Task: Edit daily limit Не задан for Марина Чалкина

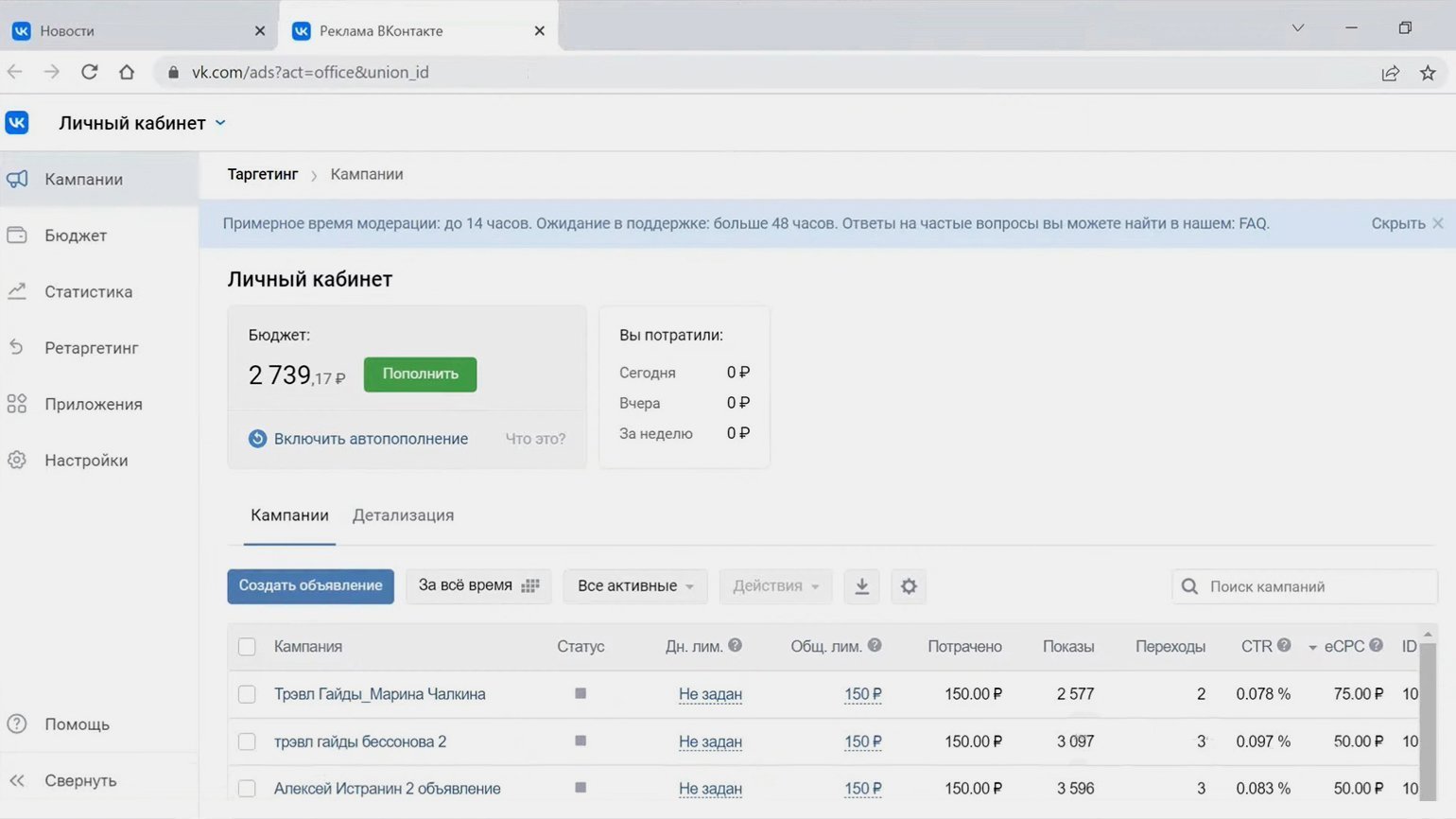Action: [x=710, y=694]
